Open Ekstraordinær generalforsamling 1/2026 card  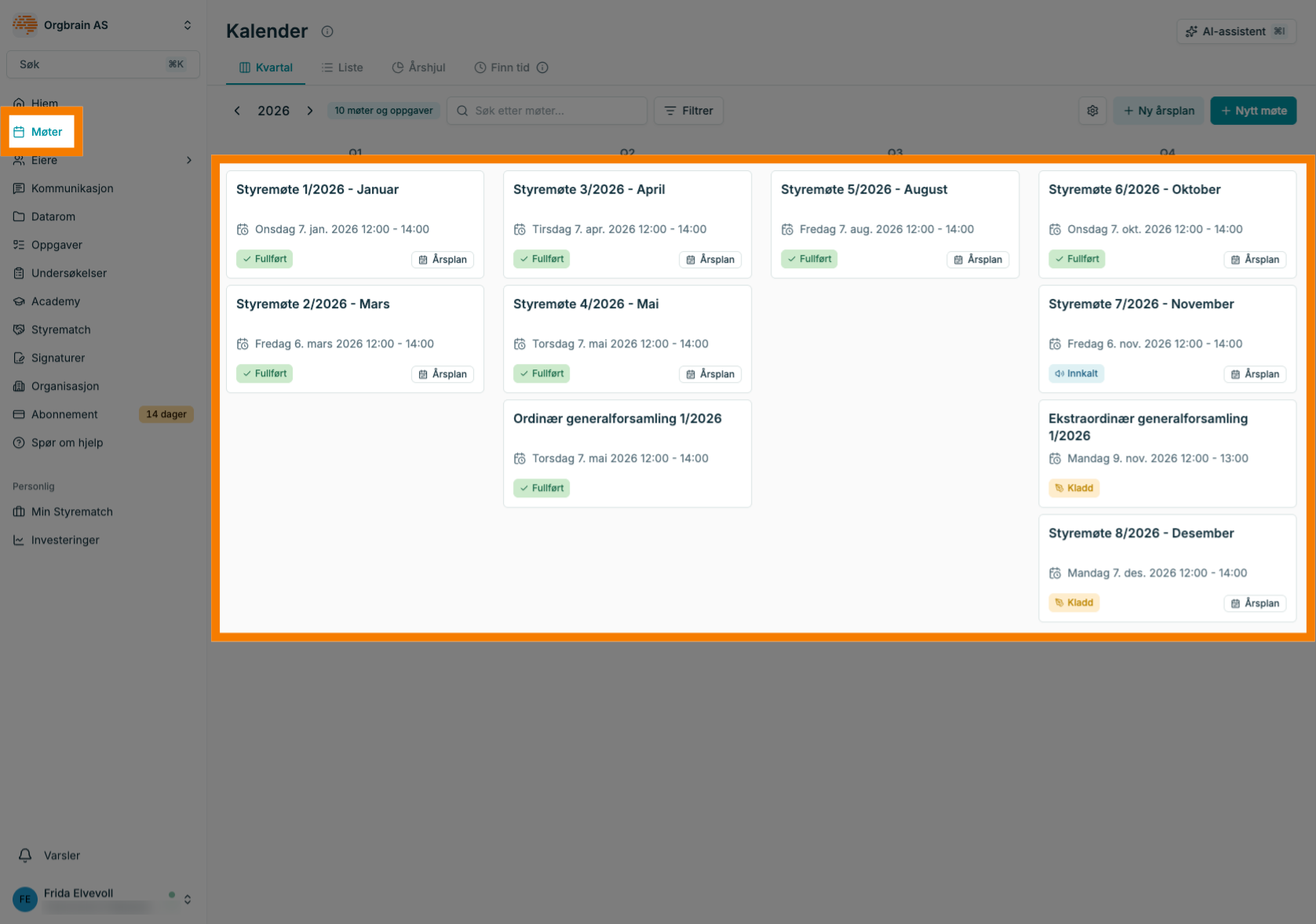click(x=1167, y=453)
